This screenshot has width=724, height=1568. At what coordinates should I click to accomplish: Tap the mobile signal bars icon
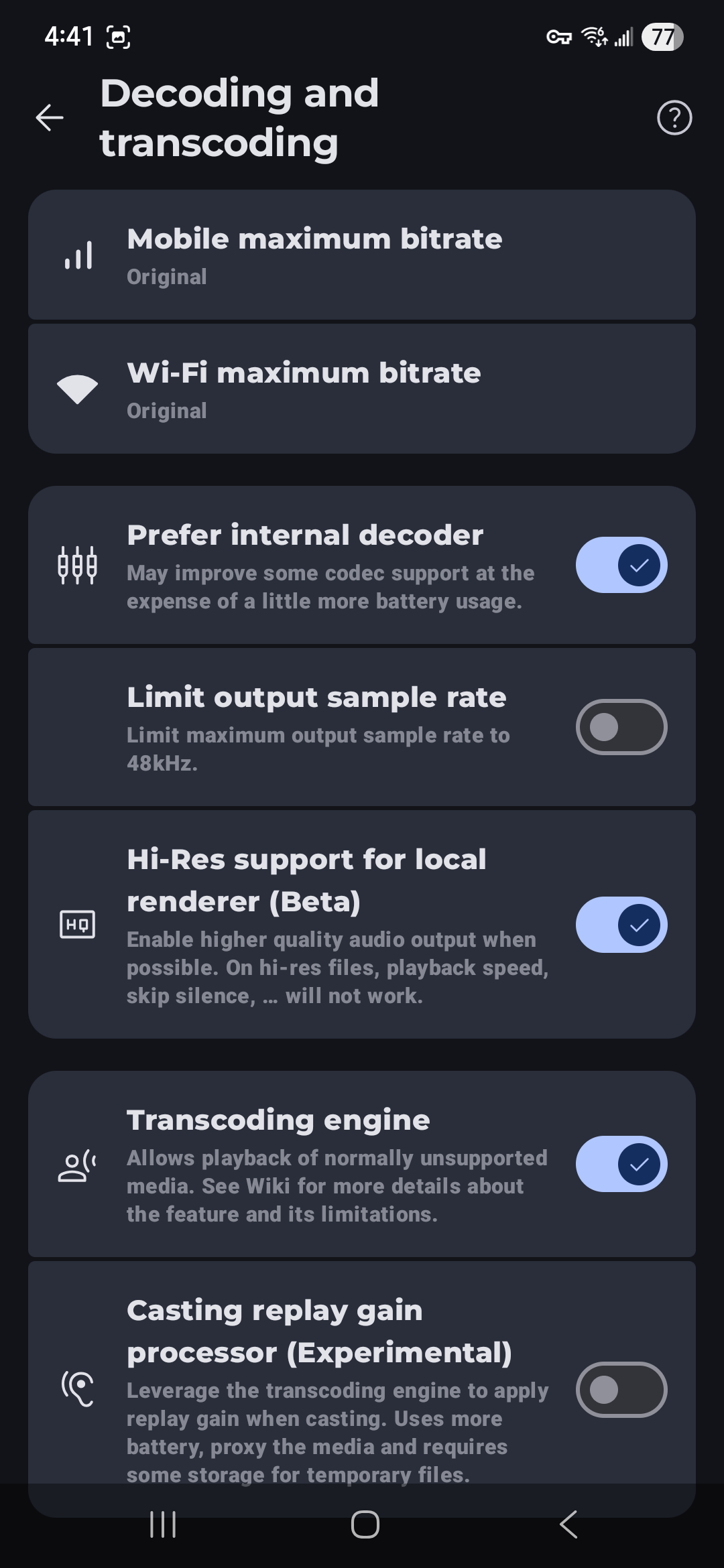point(78,255)
